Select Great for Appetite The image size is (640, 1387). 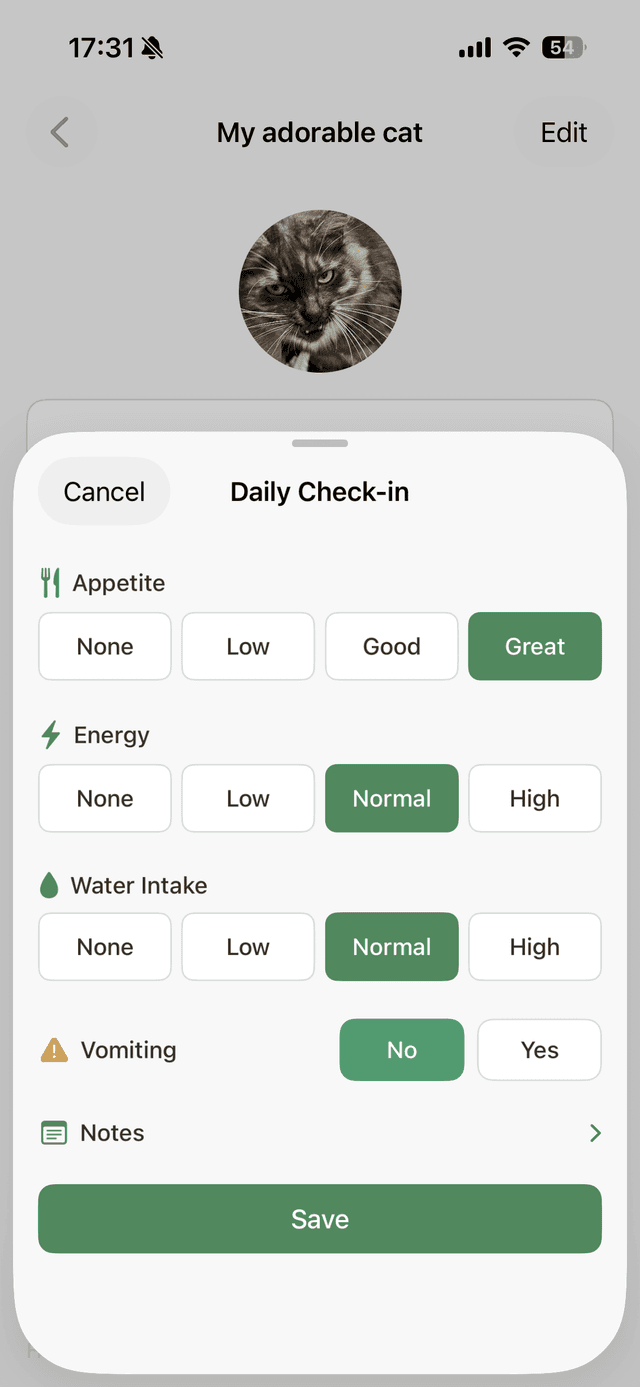tap(534, 646)
